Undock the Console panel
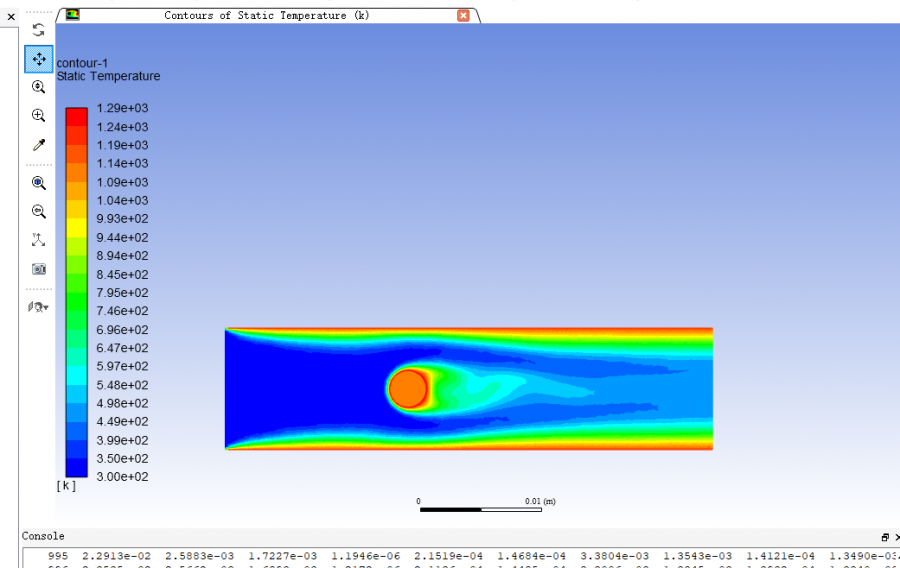This screenshot has width=900, height=568. [885, 537]
